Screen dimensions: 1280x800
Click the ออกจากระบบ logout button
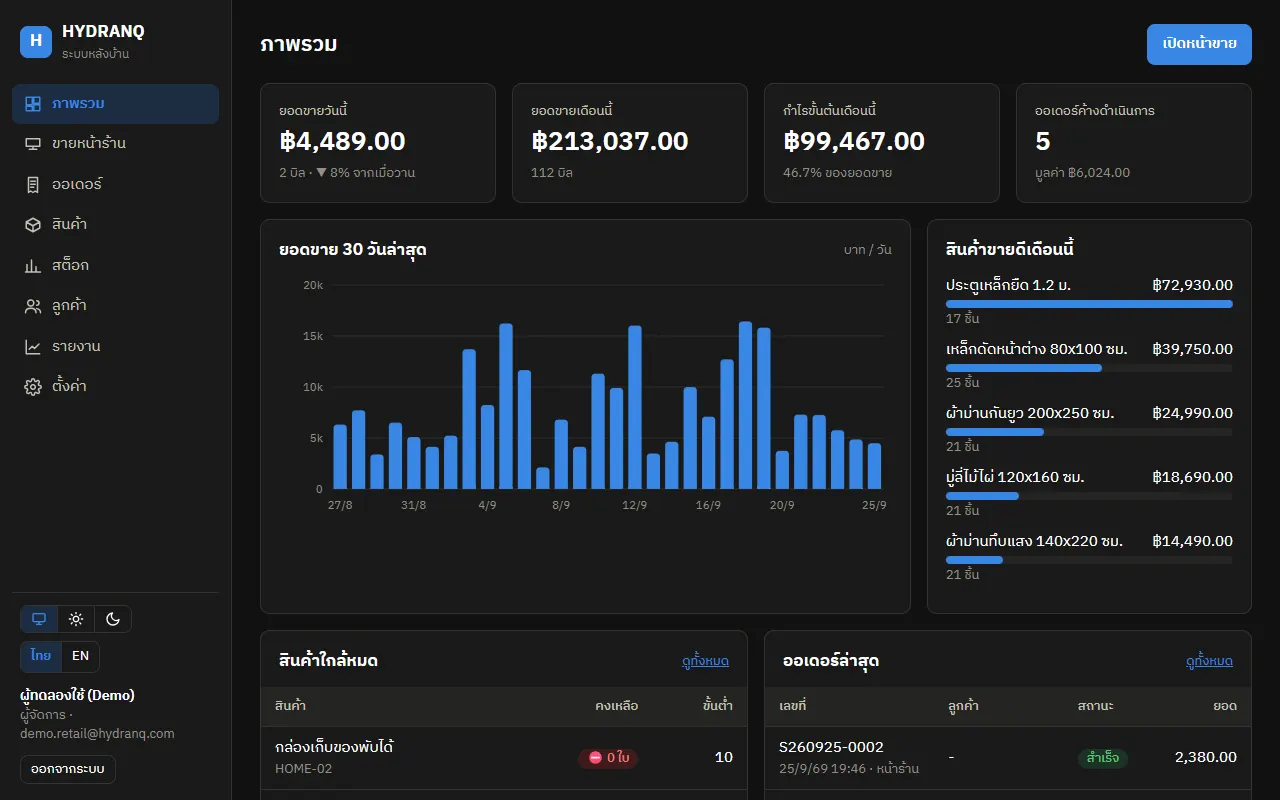pos(68,769)
